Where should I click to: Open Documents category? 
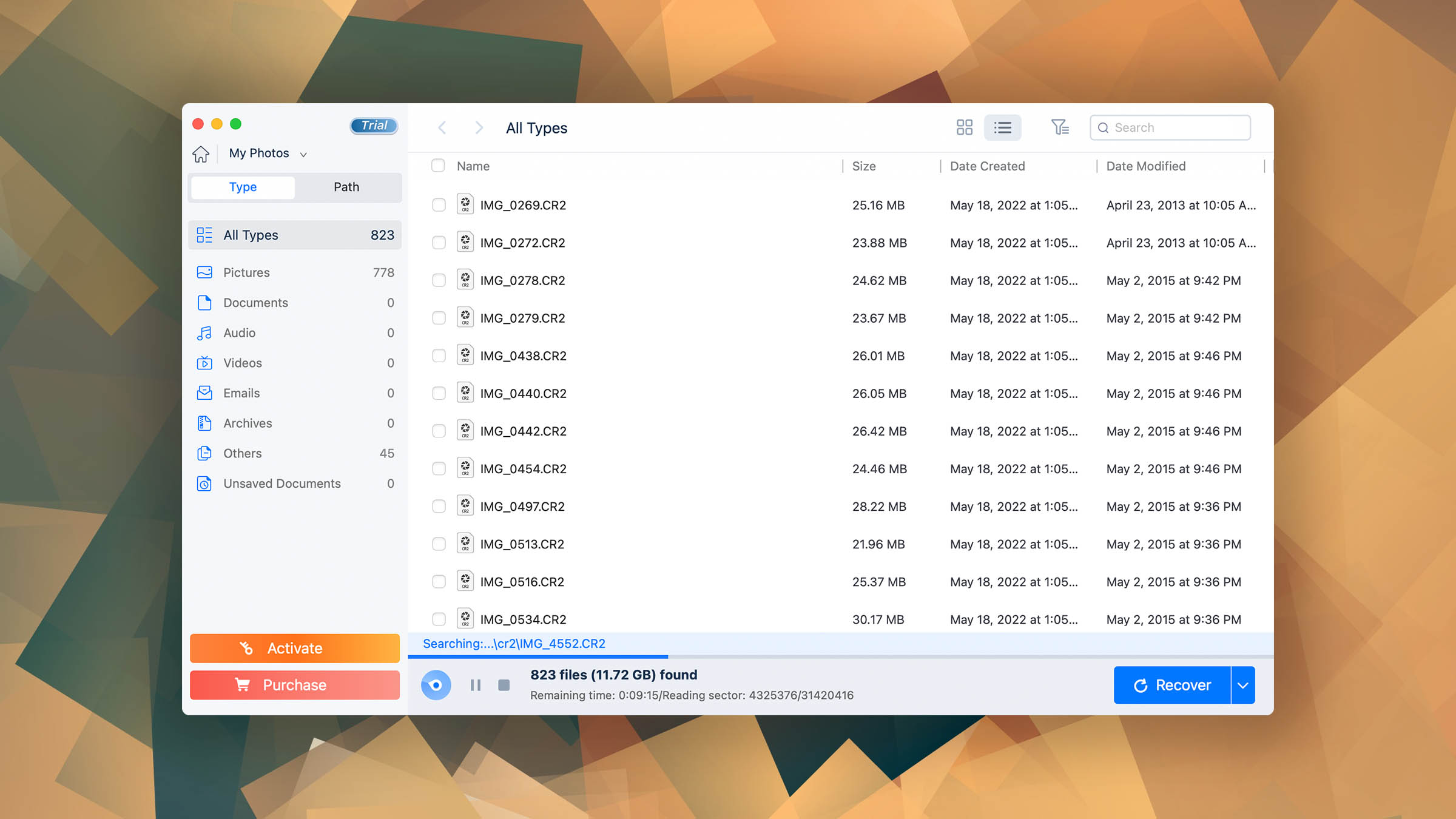[295, 303]
